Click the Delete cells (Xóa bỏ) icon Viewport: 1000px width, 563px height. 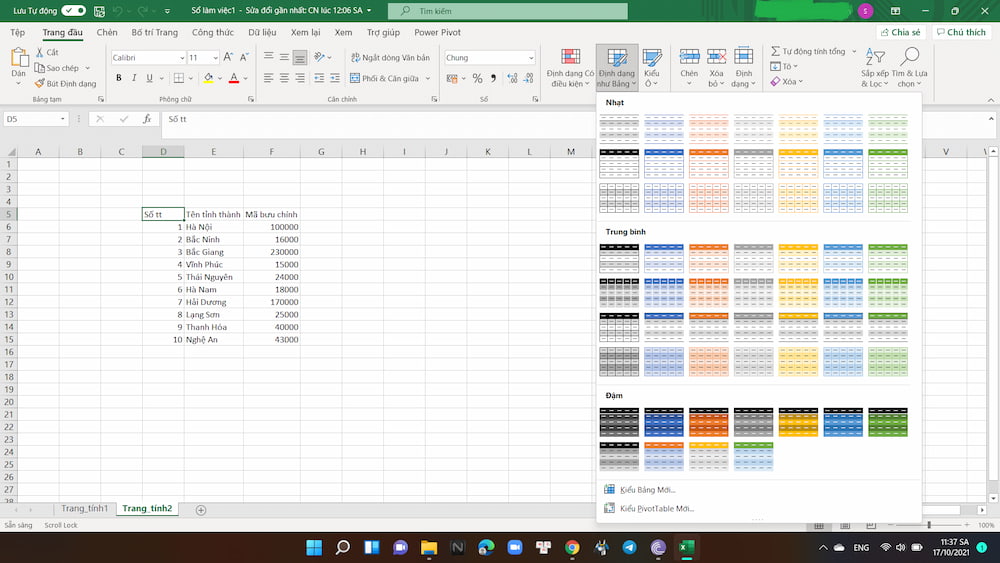[x=717, y=57]
